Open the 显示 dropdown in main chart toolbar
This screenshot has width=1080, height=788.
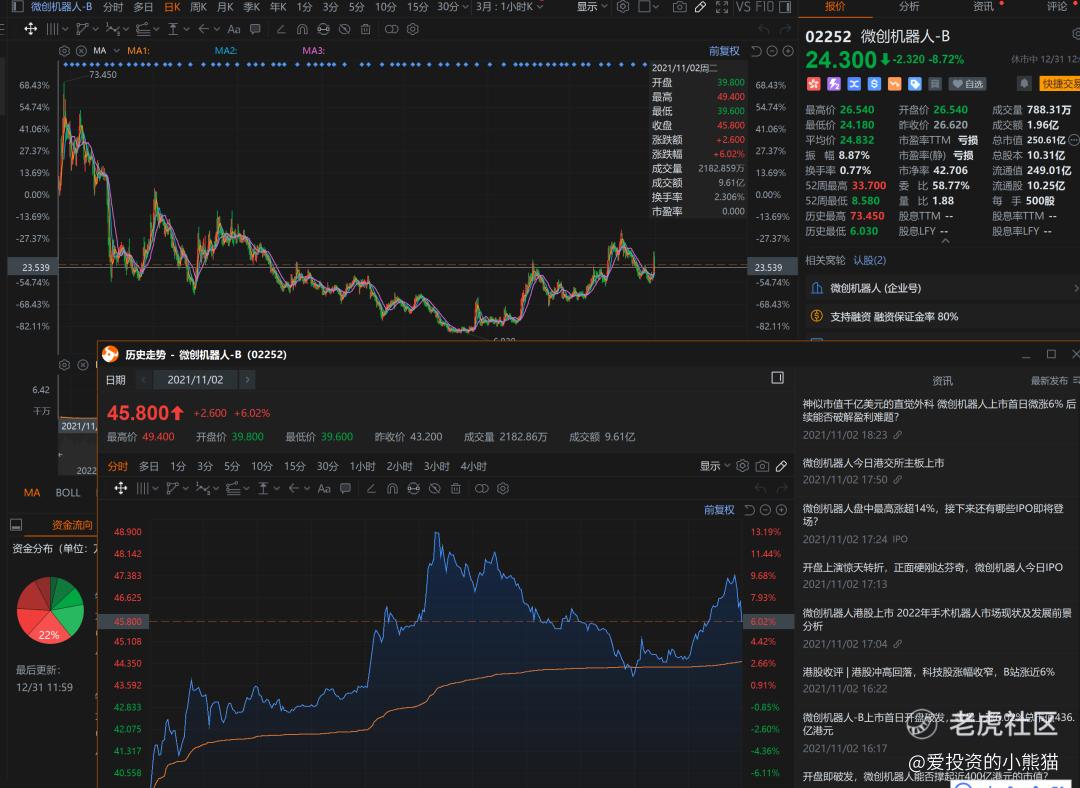click(x=592, y=7)
